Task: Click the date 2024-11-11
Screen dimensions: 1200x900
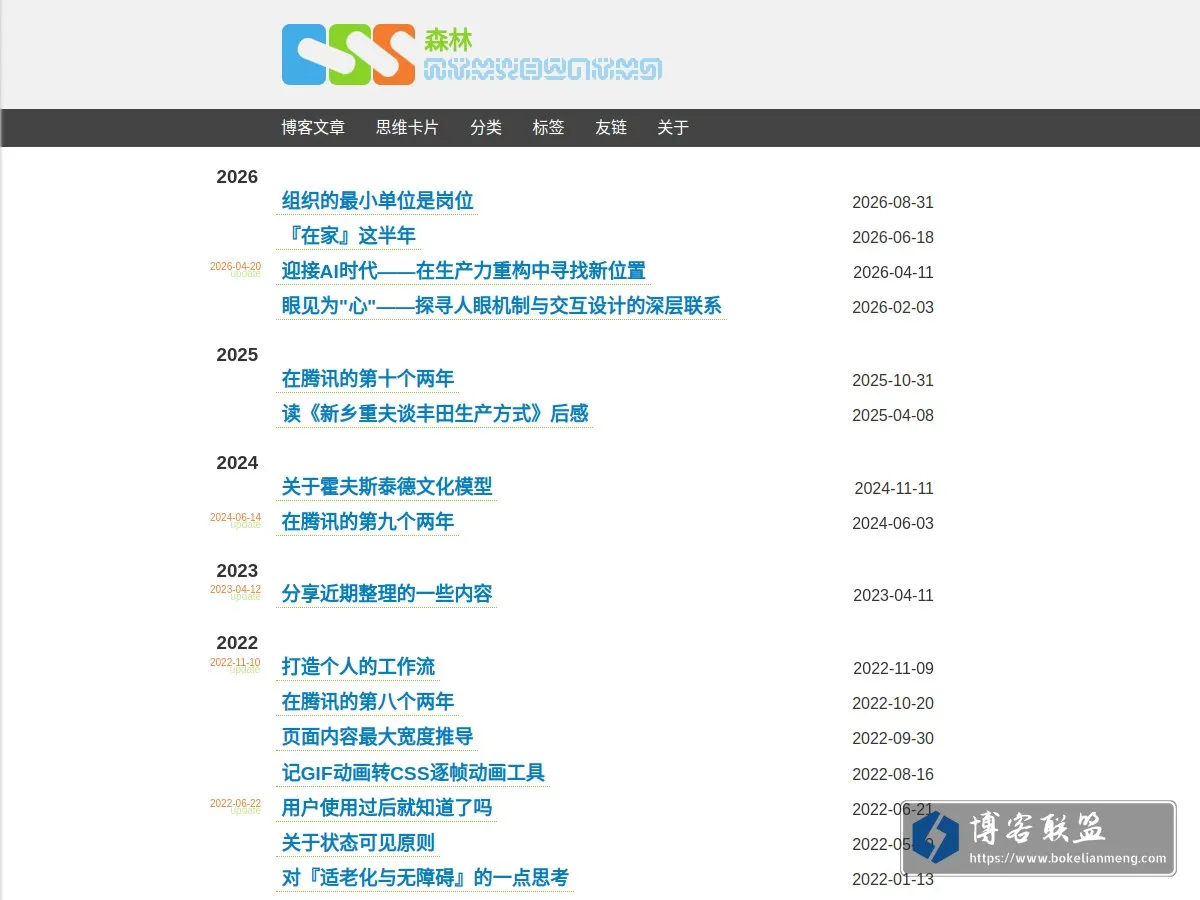Action: [894, 488]
